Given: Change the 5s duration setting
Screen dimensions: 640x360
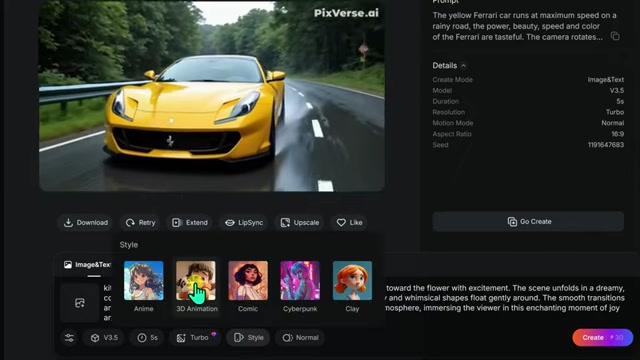Looking at the screenshot, I should point(147,338).
